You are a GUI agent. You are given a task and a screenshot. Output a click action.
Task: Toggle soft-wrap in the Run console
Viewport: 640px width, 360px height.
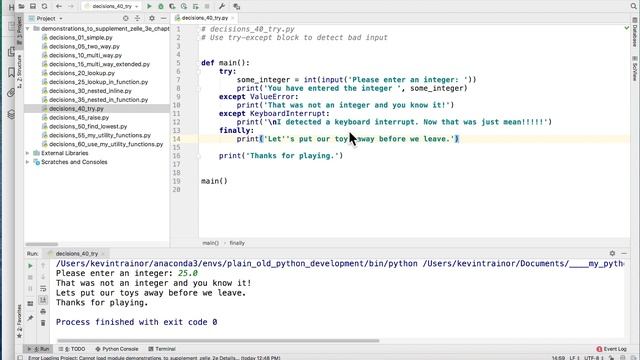tap(43, 289)
